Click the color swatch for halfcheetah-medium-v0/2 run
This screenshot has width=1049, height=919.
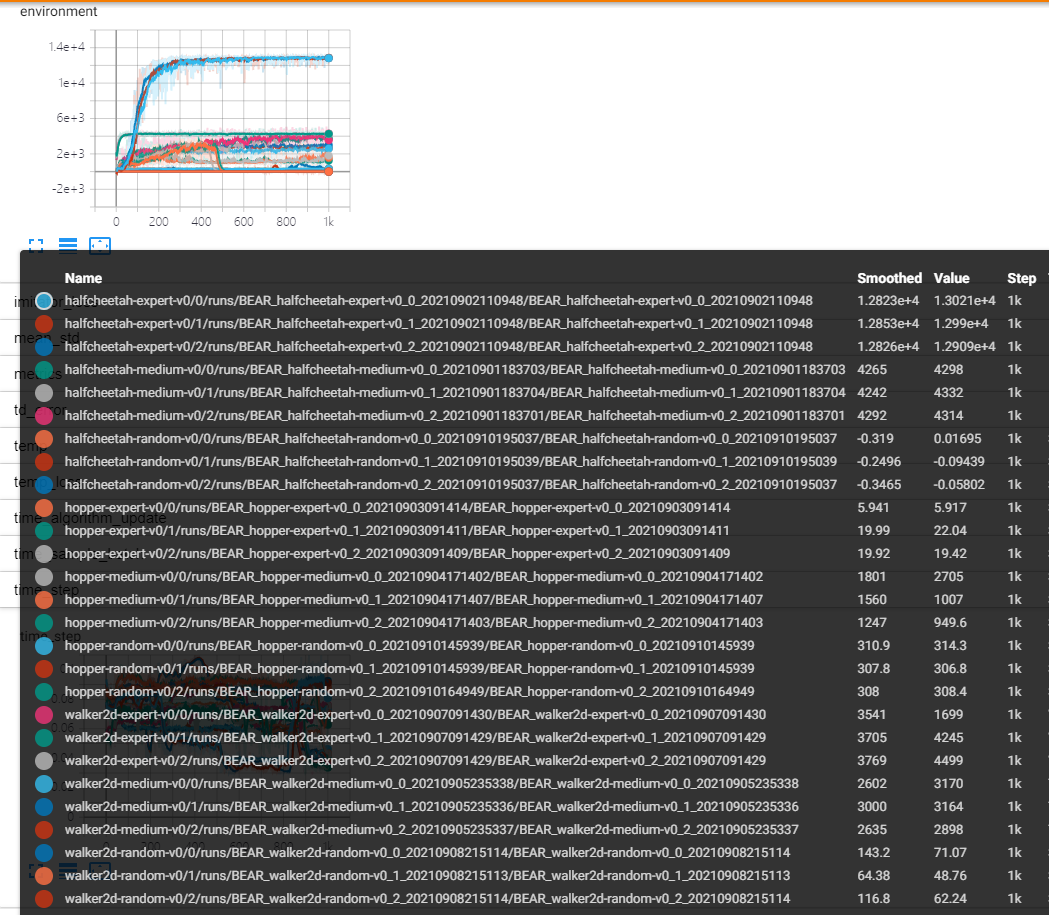click(44, 416)
